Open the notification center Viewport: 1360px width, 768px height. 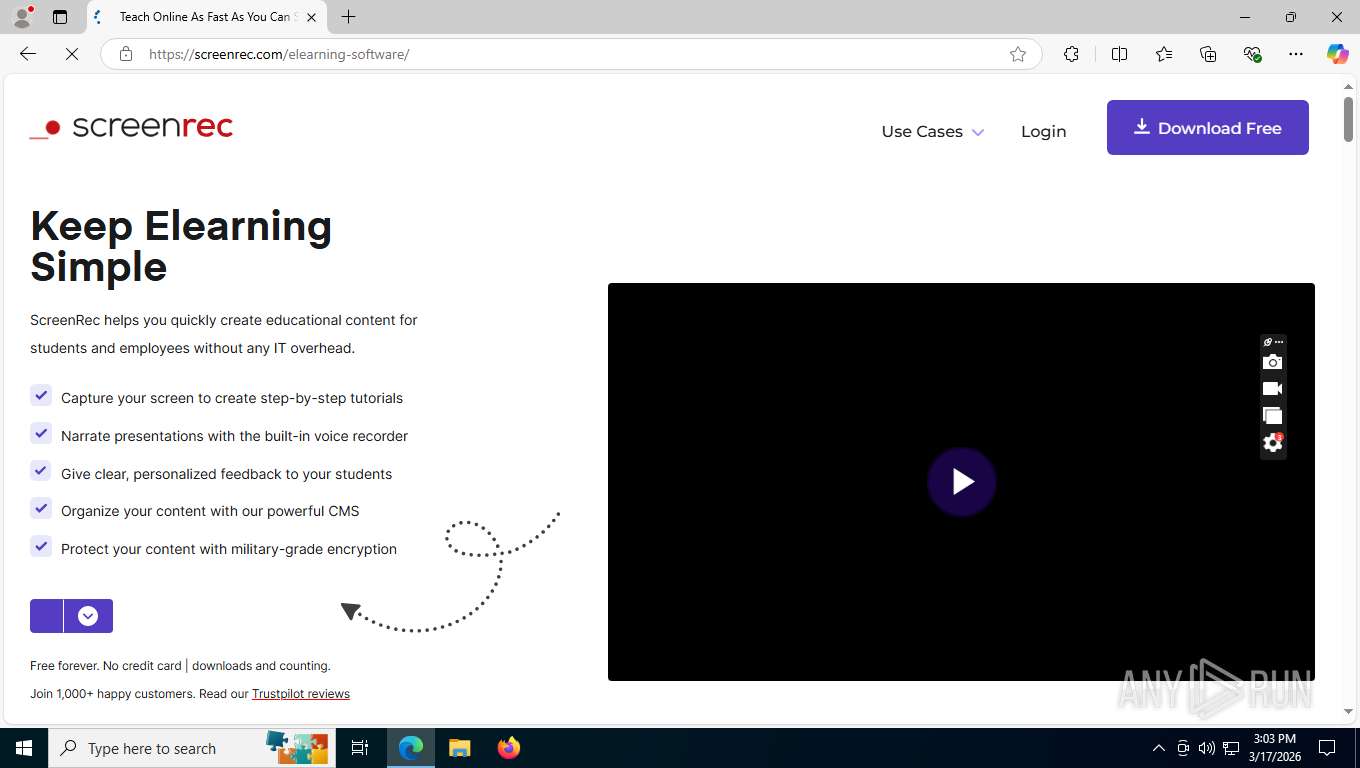point(1328,748)
